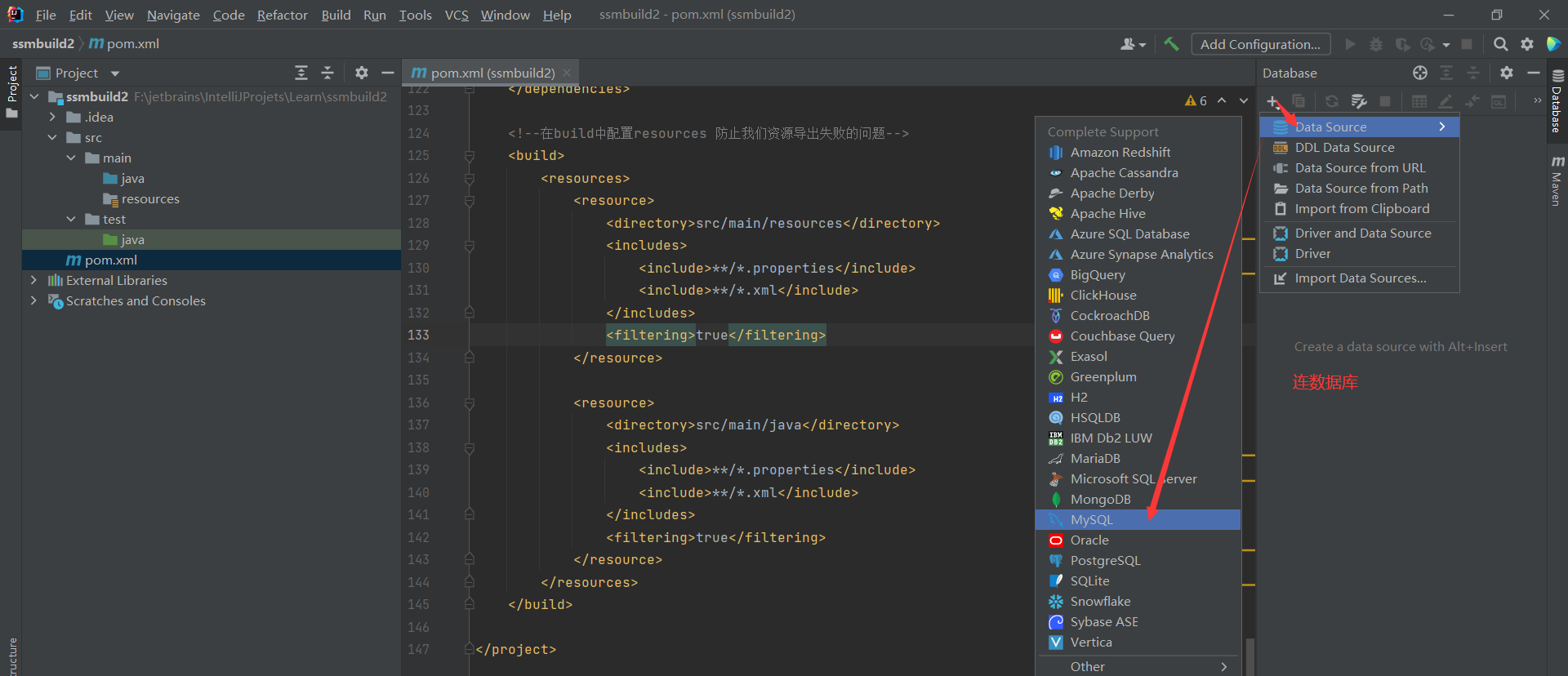Screen dimensions: 1568x676
Task: Click the Debug bug icon in main toolbar
Action: tap(1376, 44)
